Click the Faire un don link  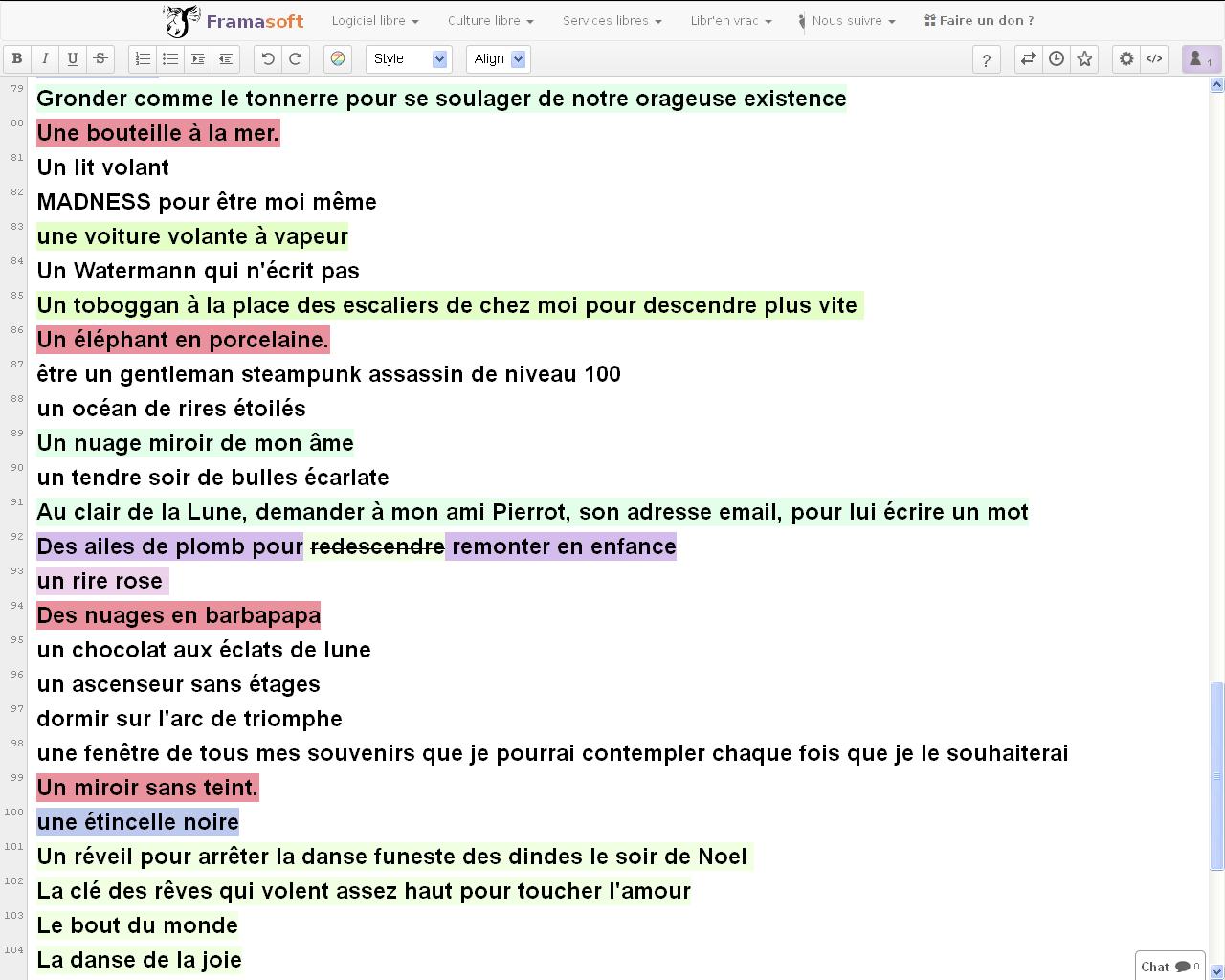[x=979, y=21]
